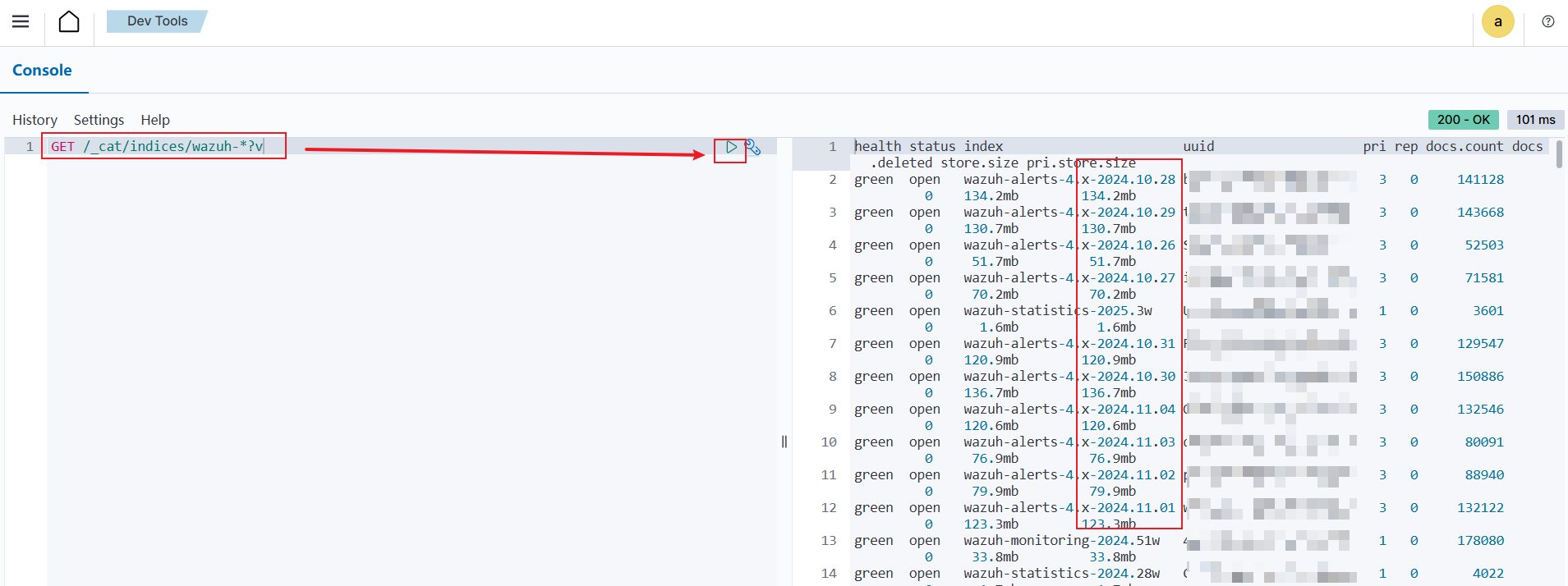This screenshot has width=1568, height=586.
Task: Click the 200 - OK status badge
Action: pyautogui.click(x=1464, y=120)
